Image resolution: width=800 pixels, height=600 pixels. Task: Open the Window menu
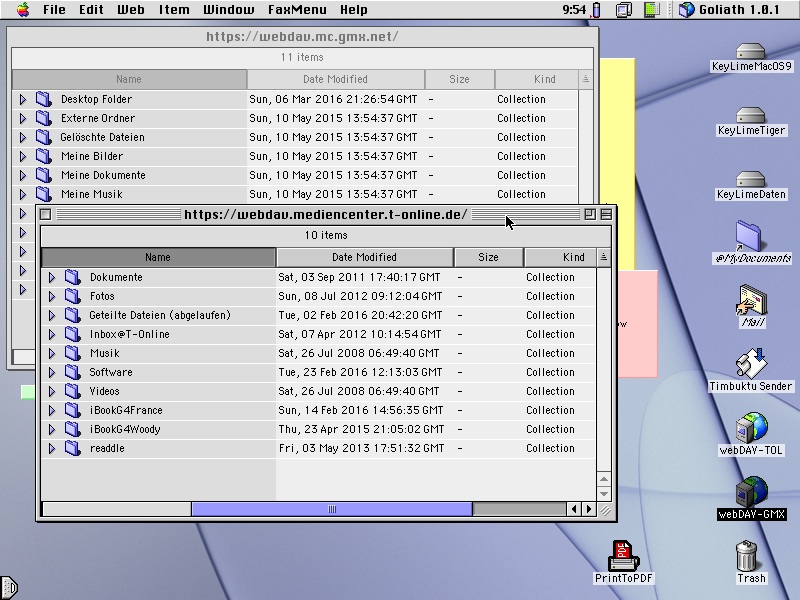tap(229, 10)
